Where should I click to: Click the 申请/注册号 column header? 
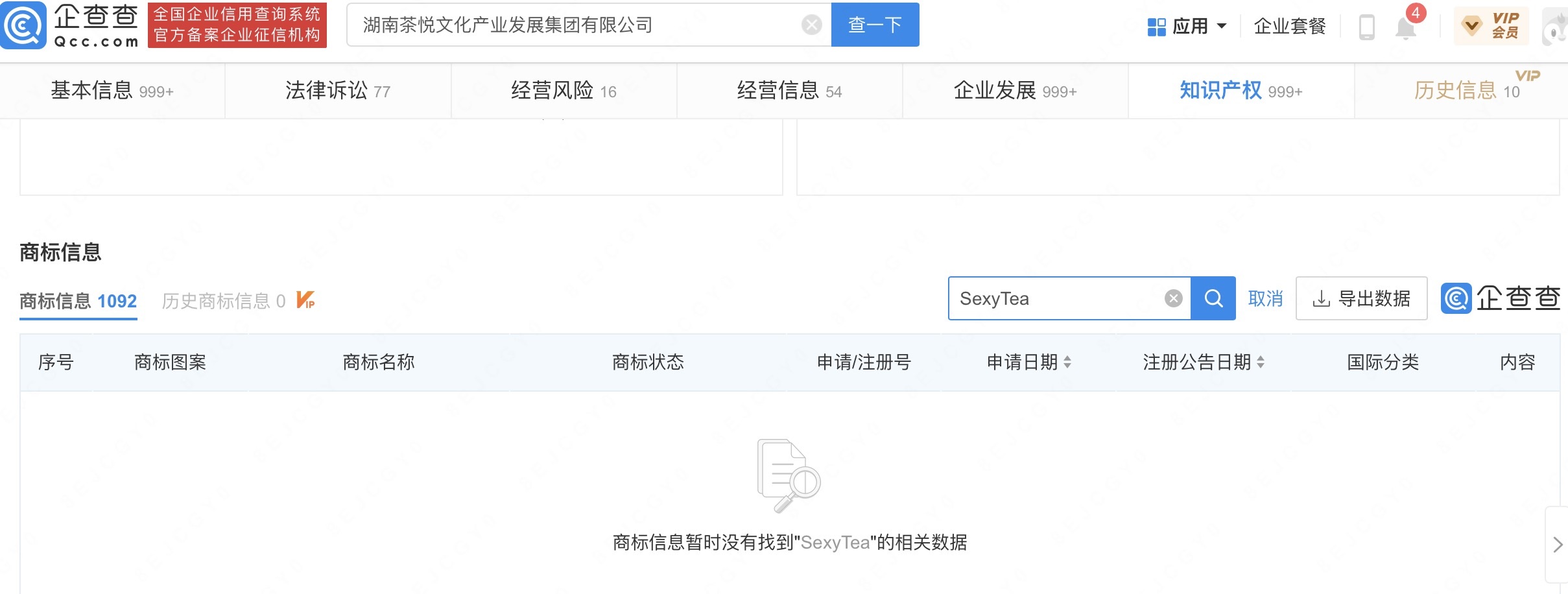[x=864, y=362]
